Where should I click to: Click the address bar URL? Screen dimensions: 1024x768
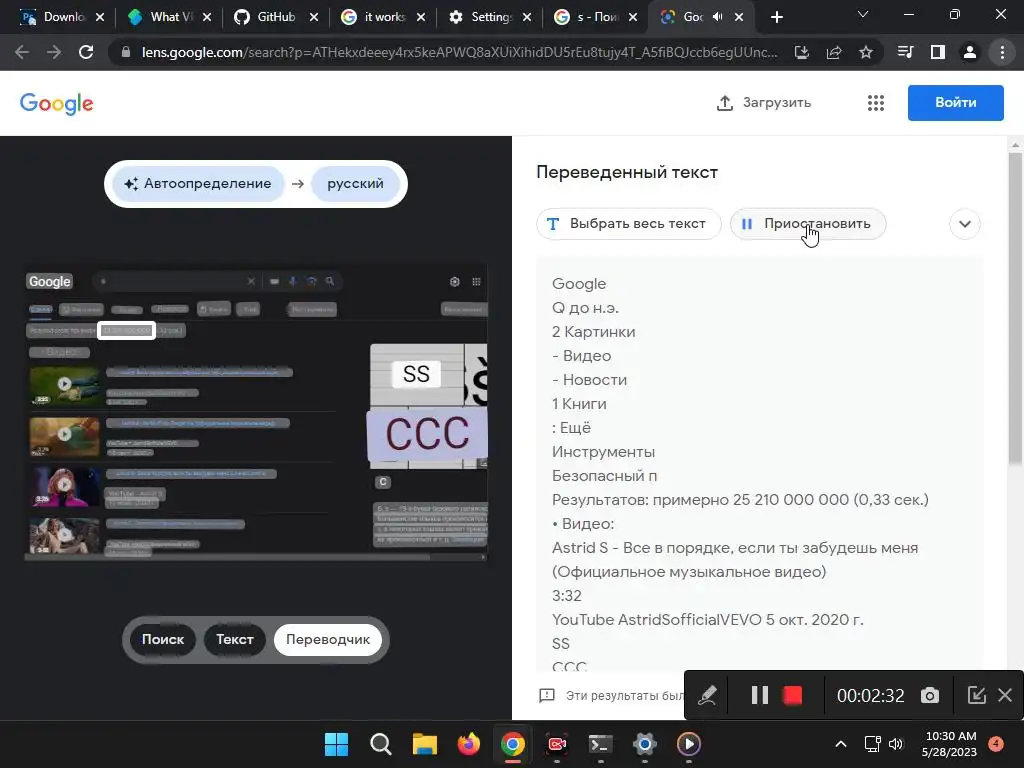point(459,52)
